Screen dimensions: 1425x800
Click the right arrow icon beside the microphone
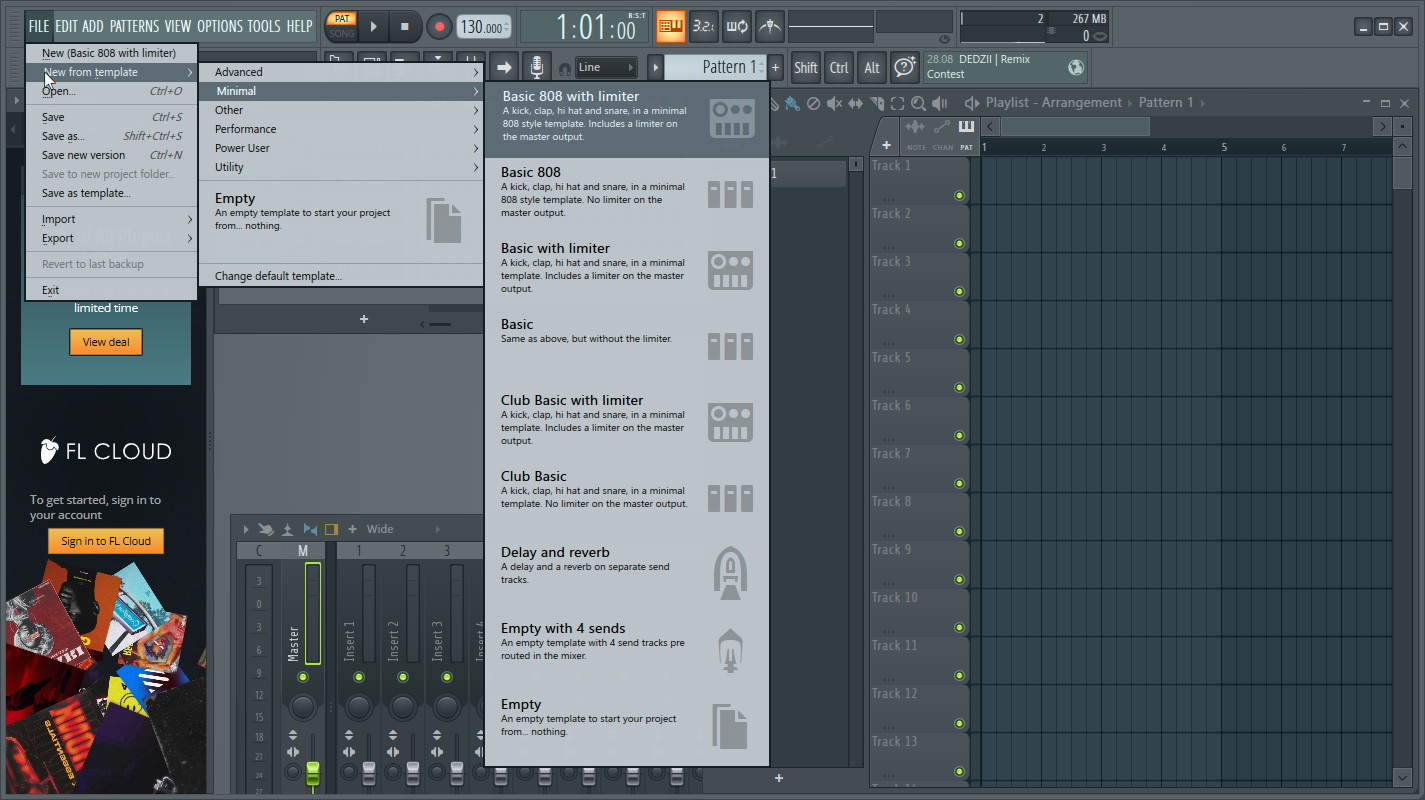click(x=504, y=67)
